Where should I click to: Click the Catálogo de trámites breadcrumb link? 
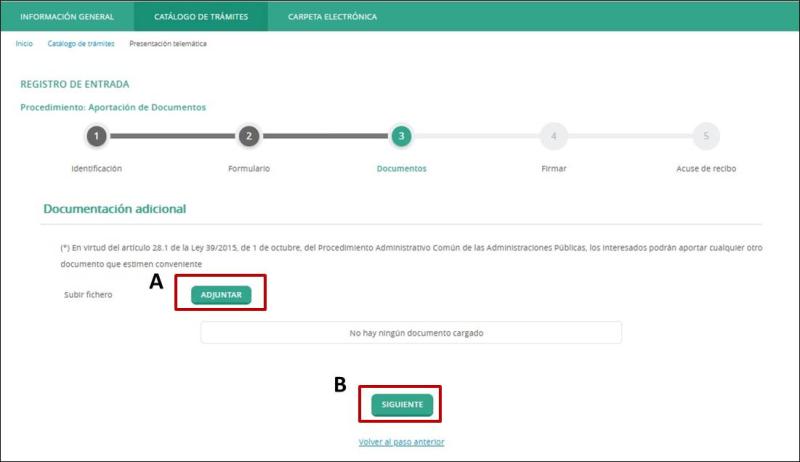[81, 44]
